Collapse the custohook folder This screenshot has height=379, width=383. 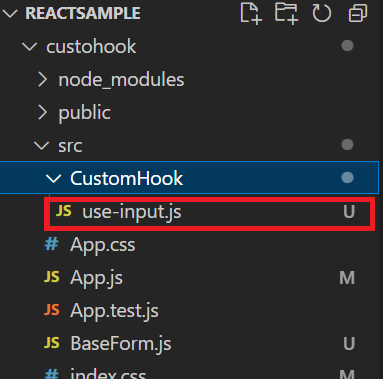29,46
